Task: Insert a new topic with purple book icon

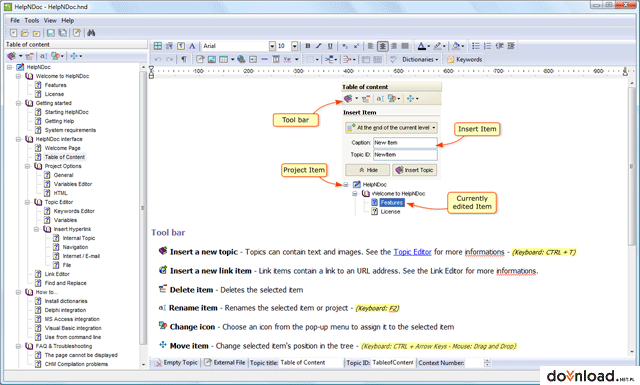Action: pos(11,56)
